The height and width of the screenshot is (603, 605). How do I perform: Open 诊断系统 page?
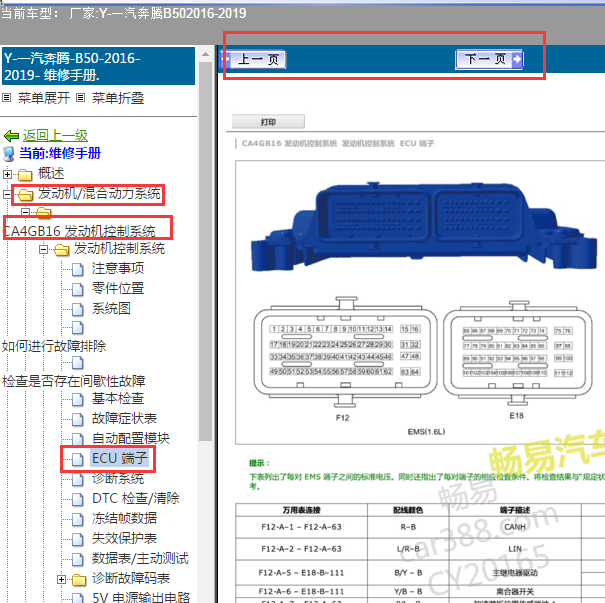(x=118, y=478)
